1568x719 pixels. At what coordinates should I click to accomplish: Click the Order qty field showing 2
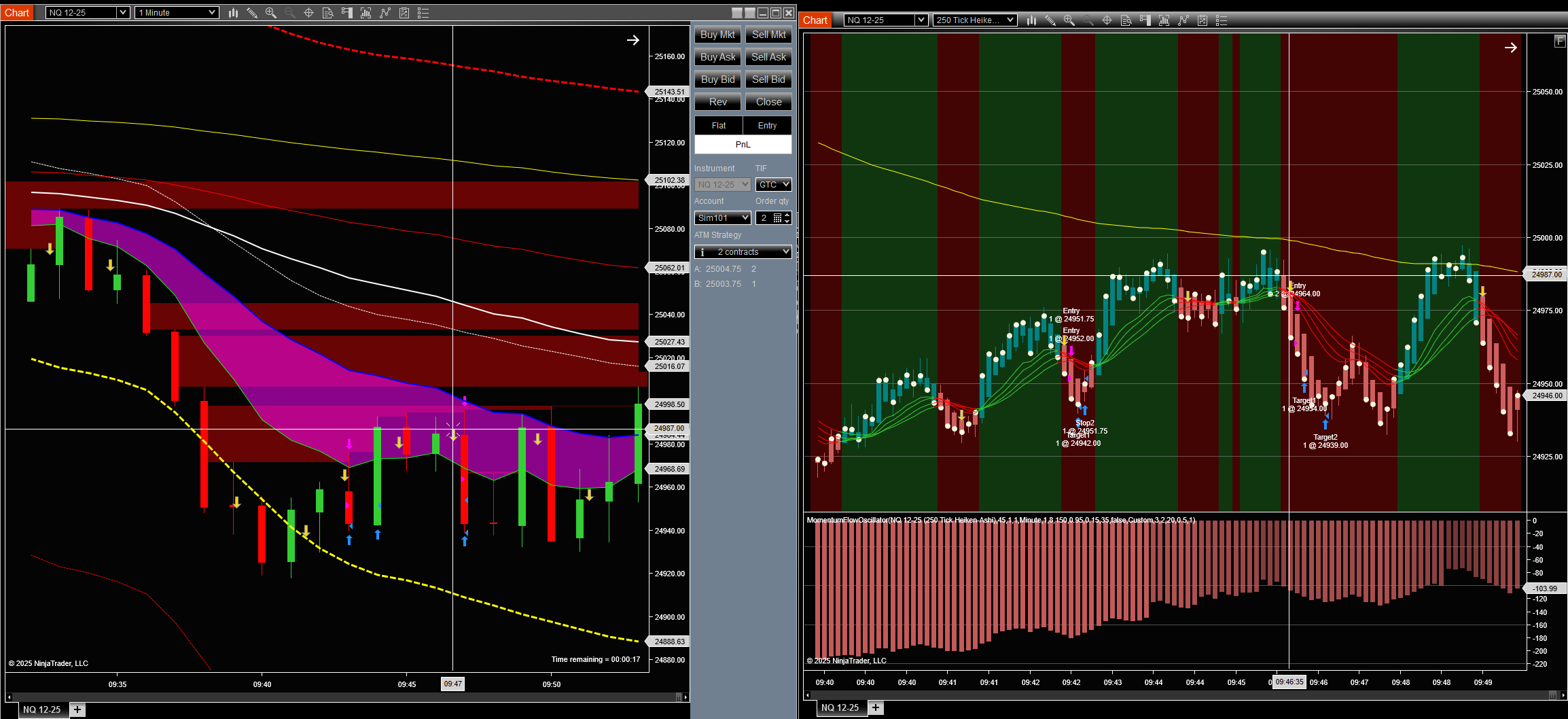pos(765,217)
